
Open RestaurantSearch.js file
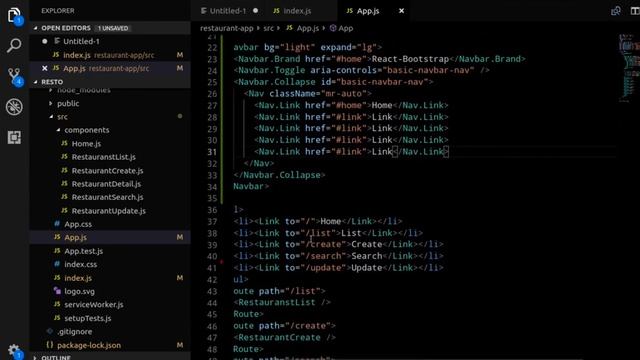[x=107, y=197]
